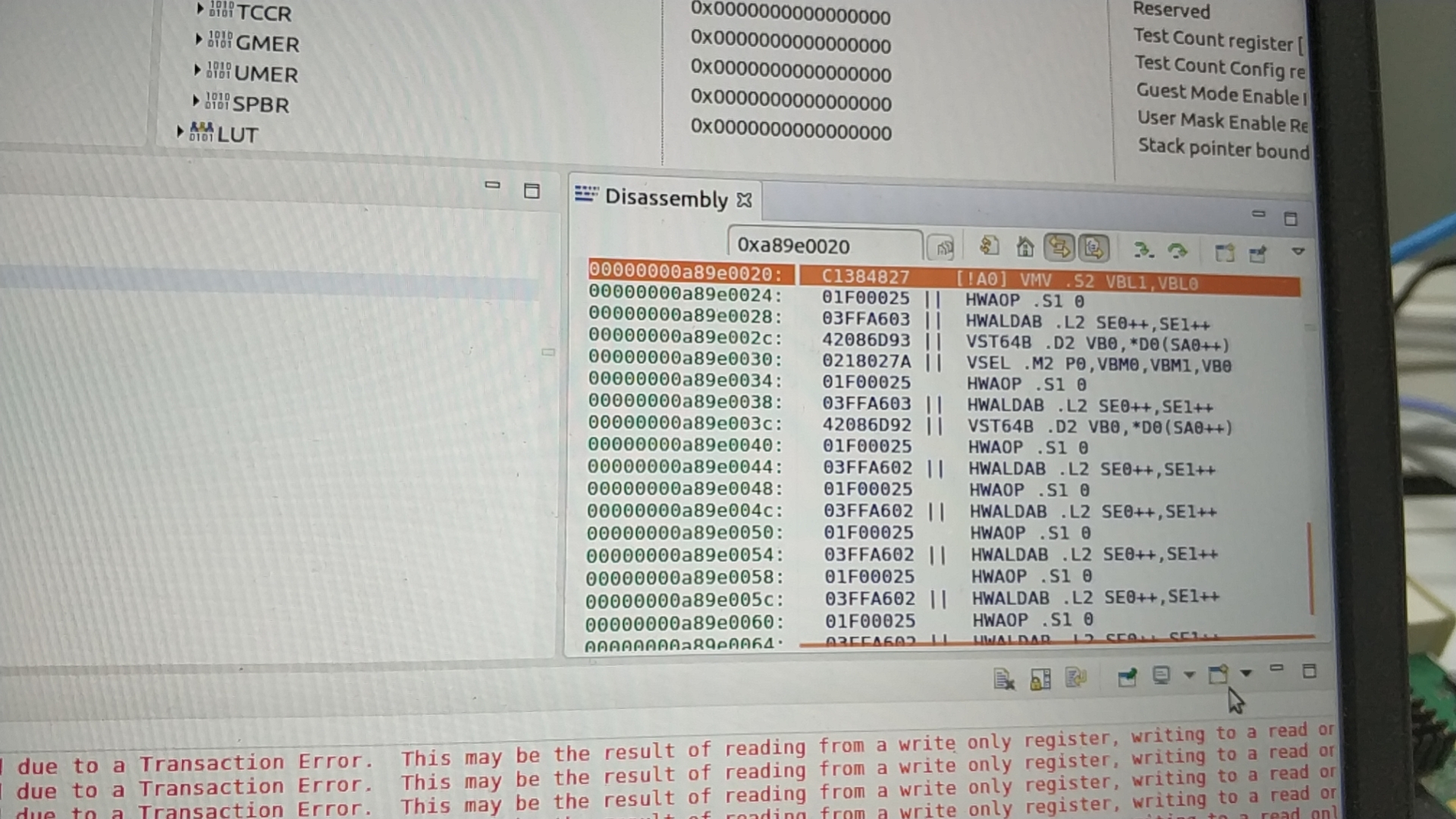Click the Home icon in the Disassembly toolbar
Viewport: 1456px width, 819px height.
tap(1024, 246)
